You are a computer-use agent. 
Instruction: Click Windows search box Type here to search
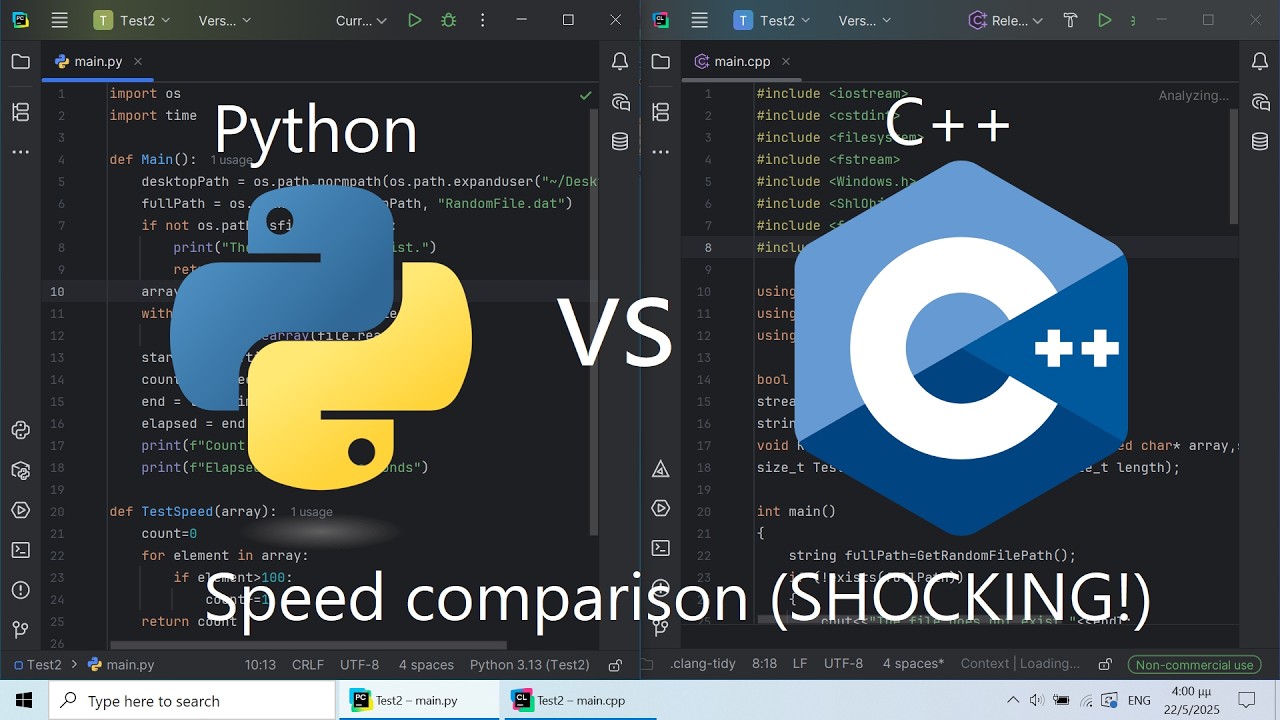192,700
